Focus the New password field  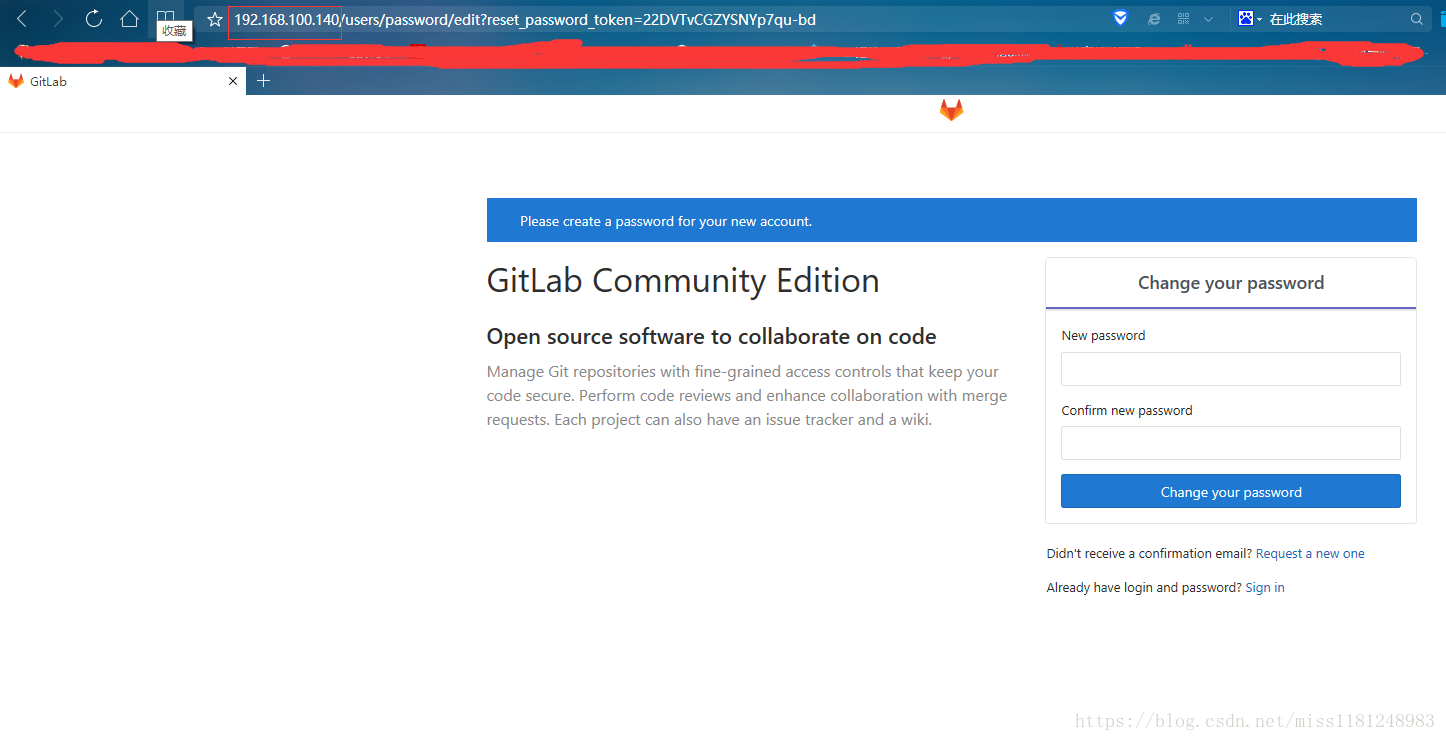1230,369
